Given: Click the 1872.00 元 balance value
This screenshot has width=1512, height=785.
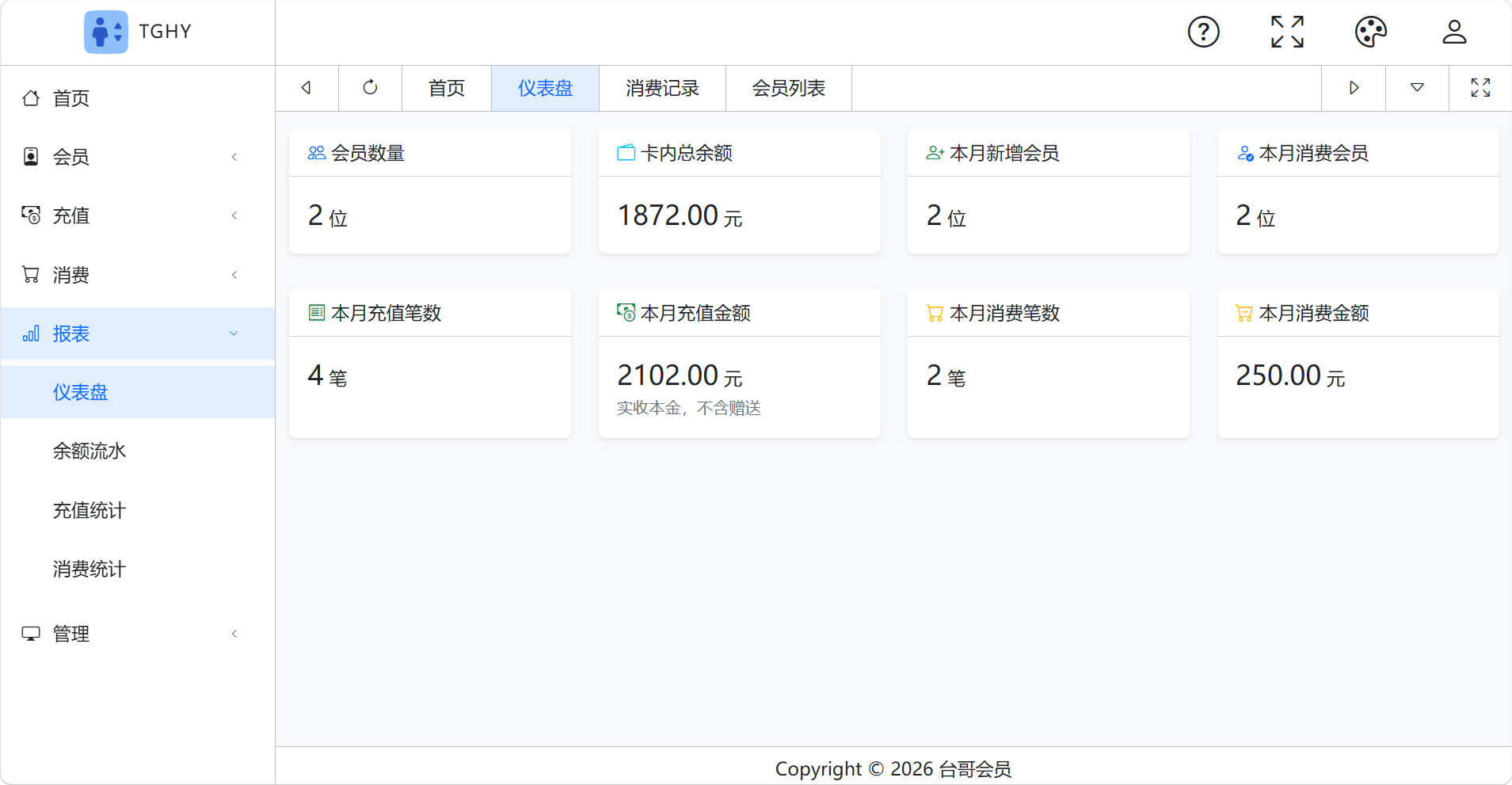Looking at the screenshot, I should (680, 215).
